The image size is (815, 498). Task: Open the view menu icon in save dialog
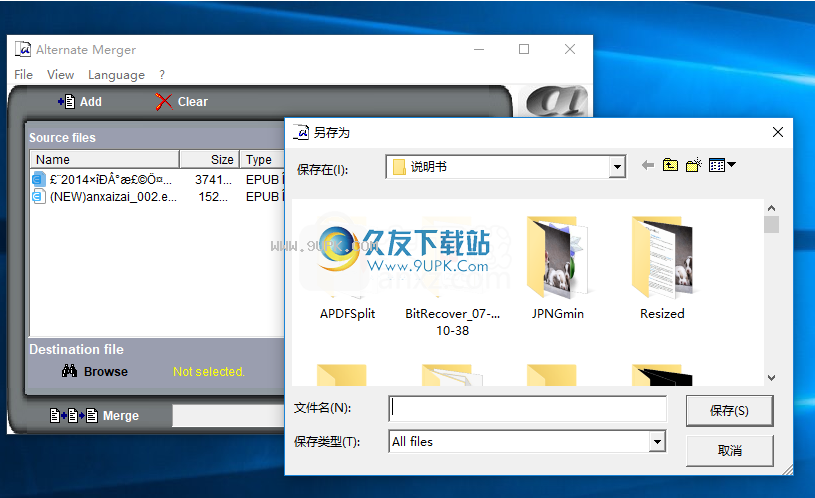pos(722,165)
